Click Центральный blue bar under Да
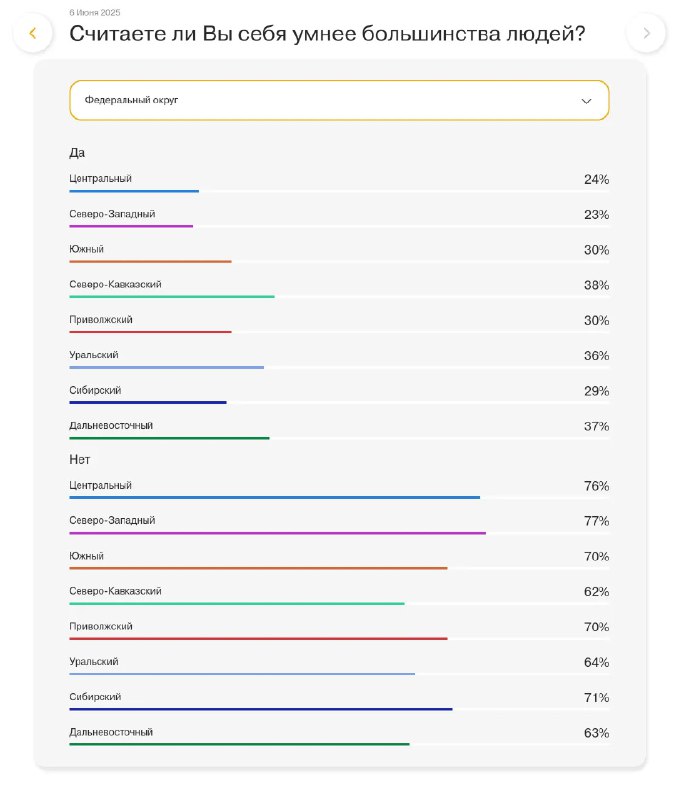Image resolution: width=679 pixels, height=800 pixels. point(134,191)
